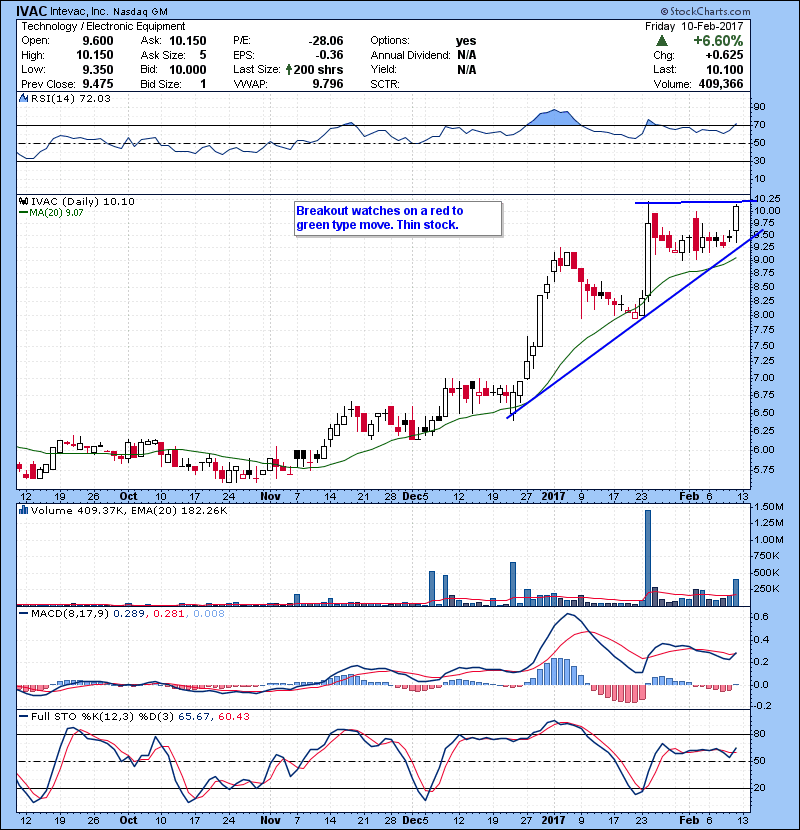The height and width of the screenshot is (830, 800).
Task: Click the P/E value -28.06
Action: pos(326,41)
